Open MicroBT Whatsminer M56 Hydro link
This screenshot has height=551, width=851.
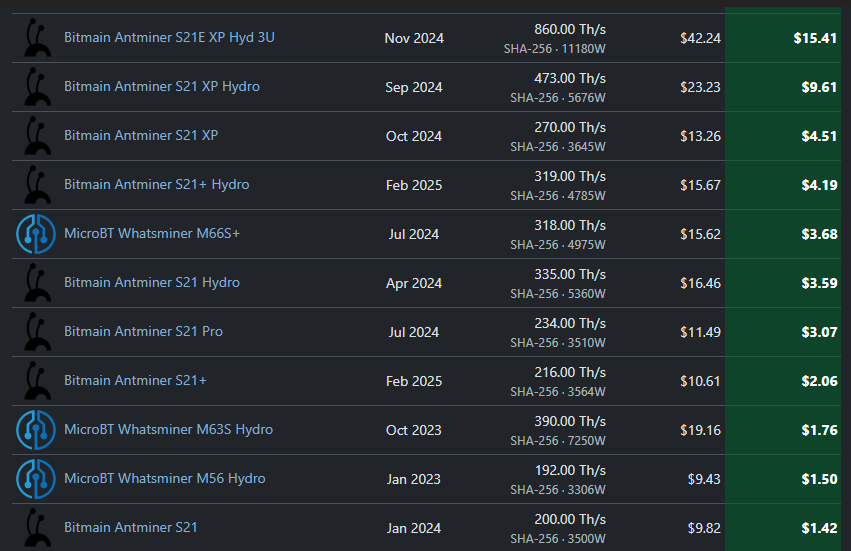click(165, 478)
